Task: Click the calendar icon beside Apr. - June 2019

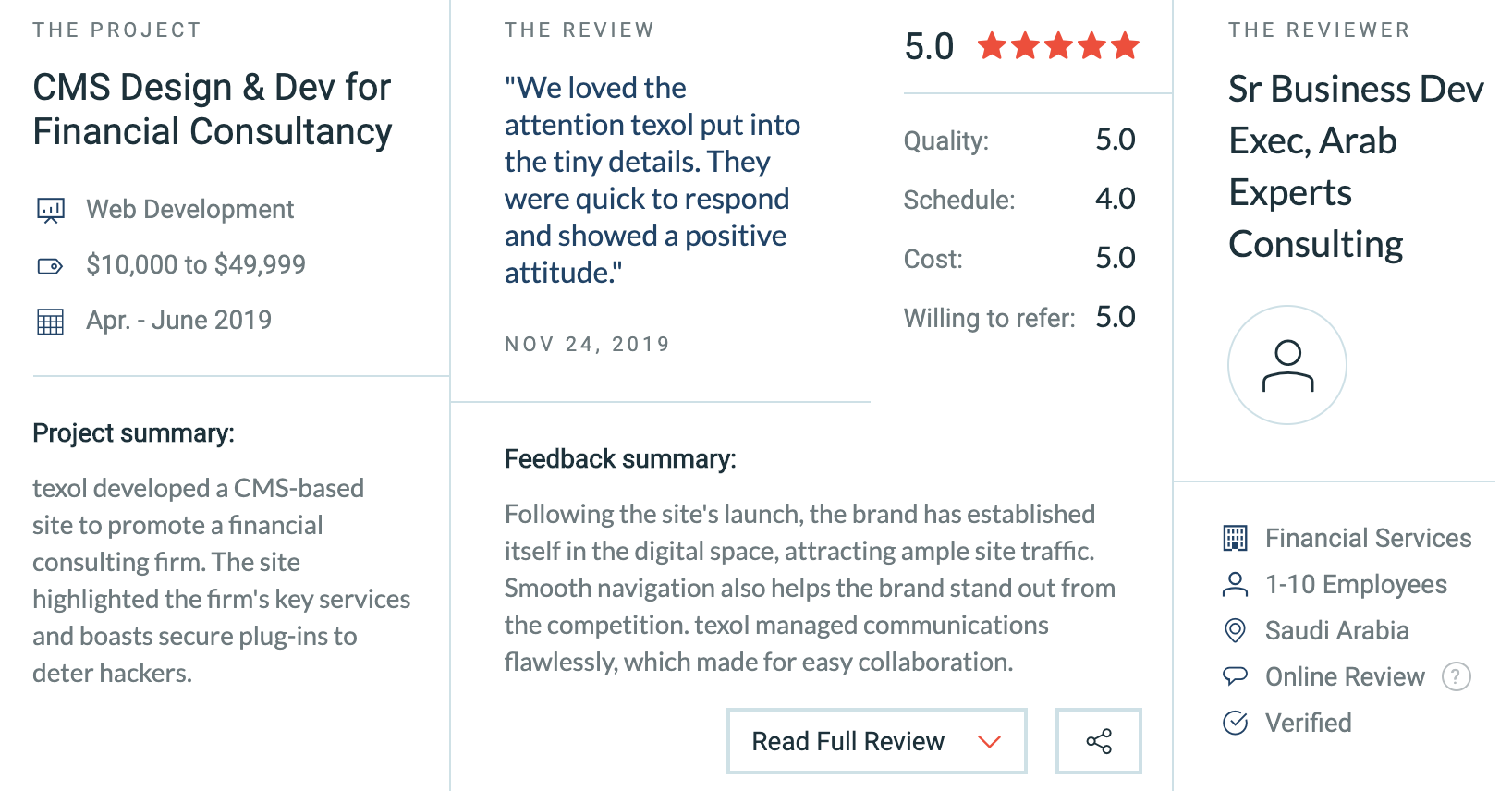Action: click(x=50, y=322)
